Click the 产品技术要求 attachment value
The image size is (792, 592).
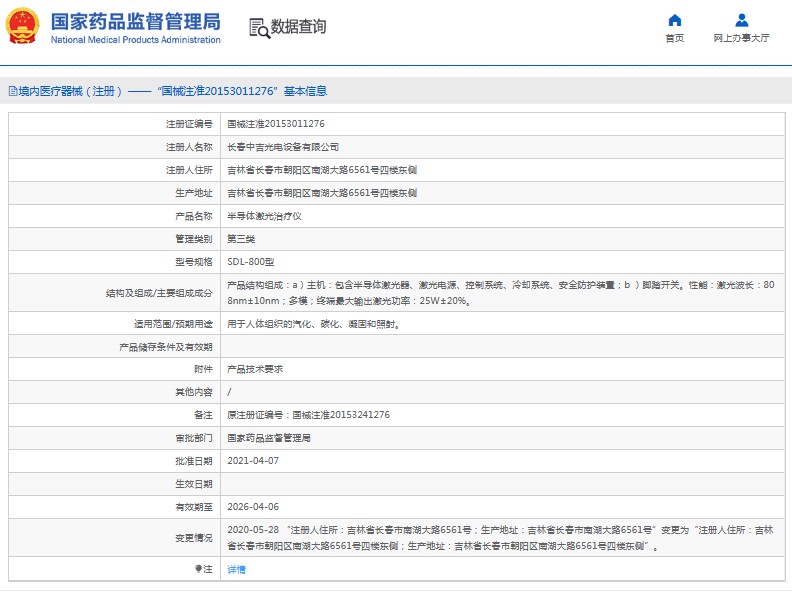255,369
